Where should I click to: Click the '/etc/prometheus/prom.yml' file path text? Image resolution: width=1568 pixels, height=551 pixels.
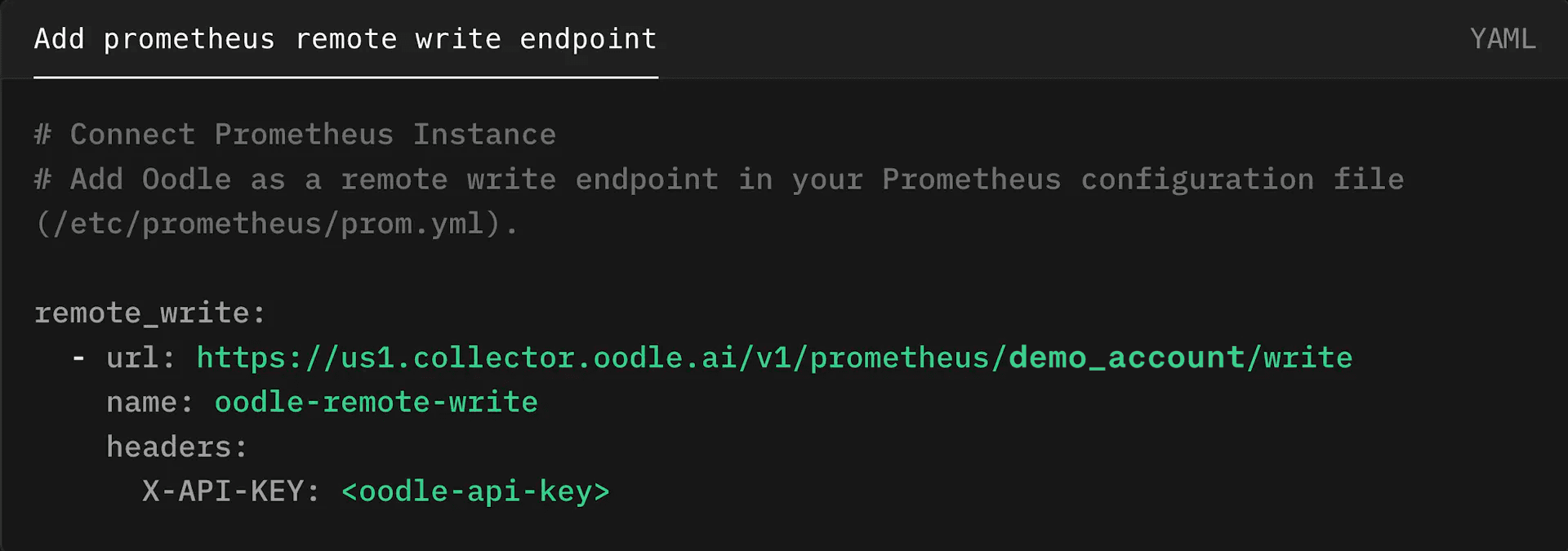coord(269,224)
